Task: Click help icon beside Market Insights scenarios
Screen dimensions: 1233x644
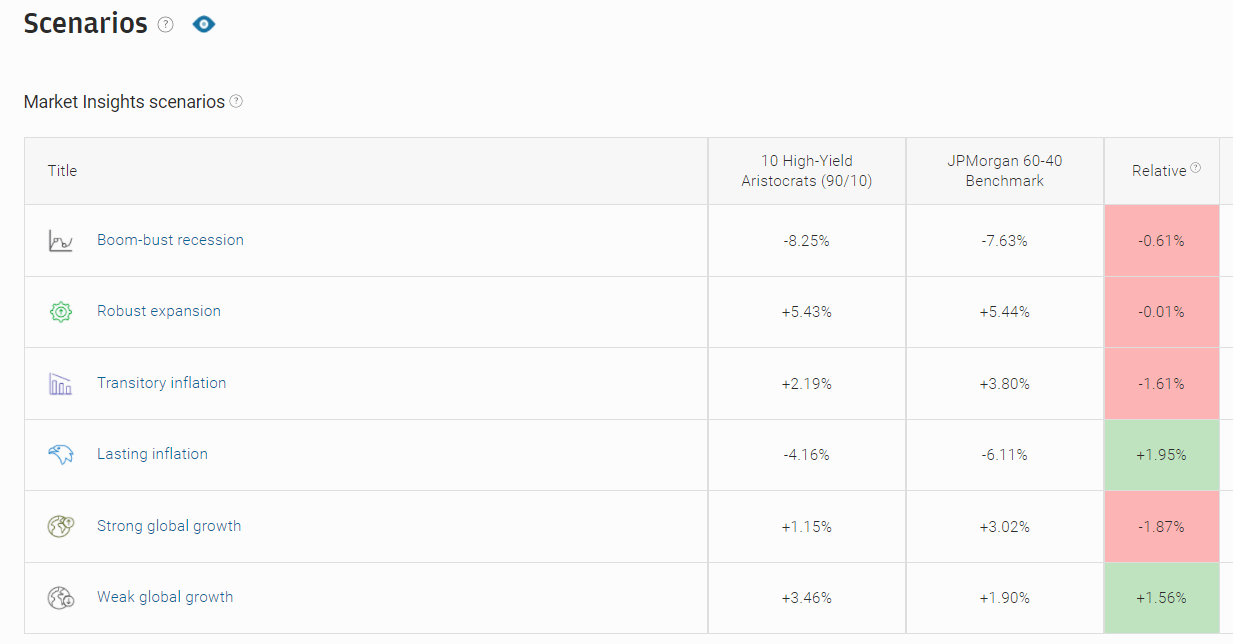Action: click(x=236, y=101)
